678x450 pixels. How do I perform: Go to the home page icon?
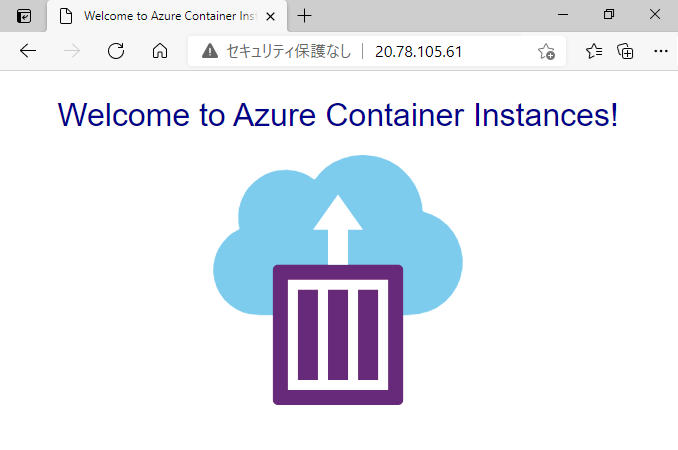coord(160,51)
